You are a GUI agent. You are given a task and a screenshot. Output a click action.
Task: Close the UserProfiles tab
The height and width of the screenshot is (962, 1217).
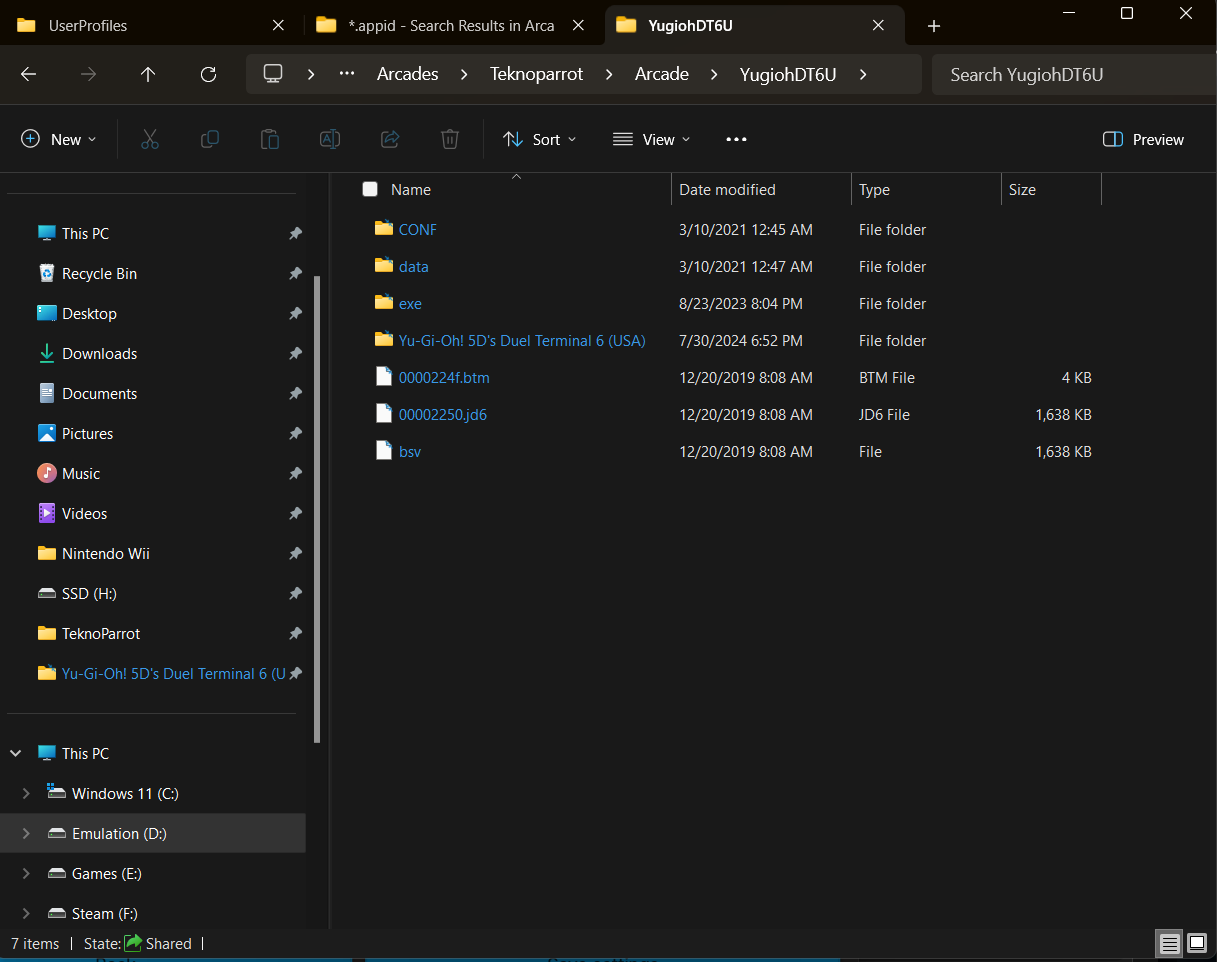click(x=279, y=25)
